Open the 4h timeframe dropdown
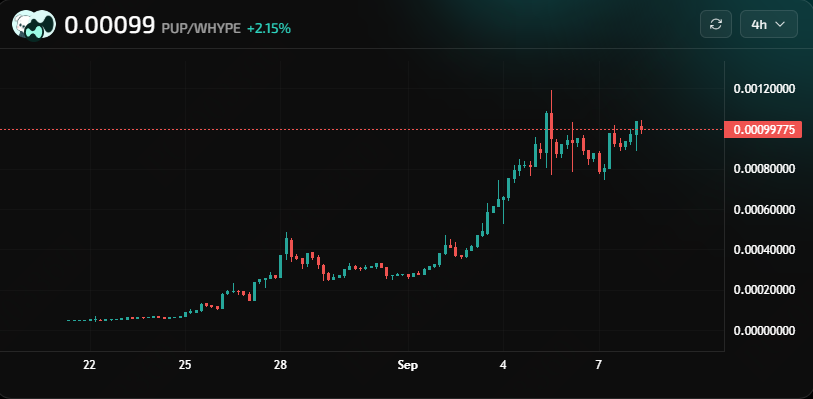813x399 pixels. pyautogui.click(x=768, y=24)
